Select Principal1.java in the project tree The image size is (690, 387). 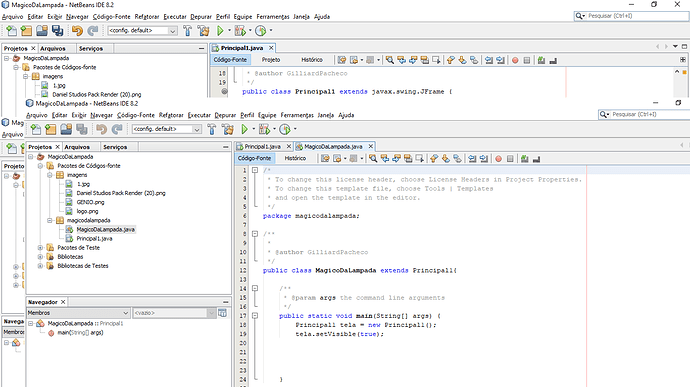(94, 239)
